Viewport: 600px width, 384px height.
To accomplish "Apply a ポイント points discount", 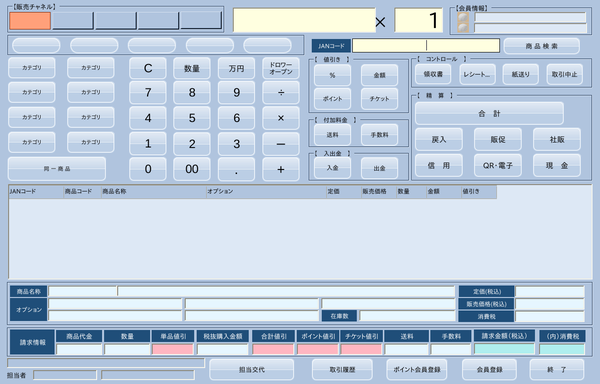I will [332, 99].
